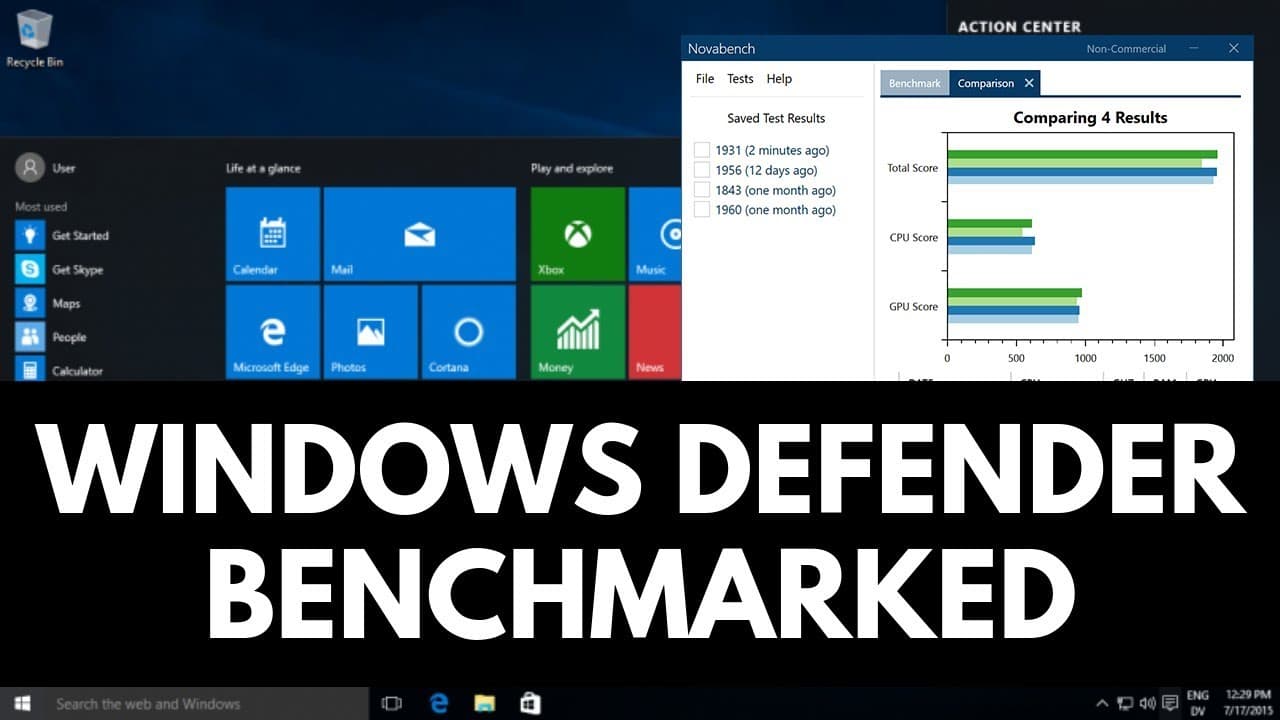
Task: Close the Novabench window
Action: coord(1234,48)
